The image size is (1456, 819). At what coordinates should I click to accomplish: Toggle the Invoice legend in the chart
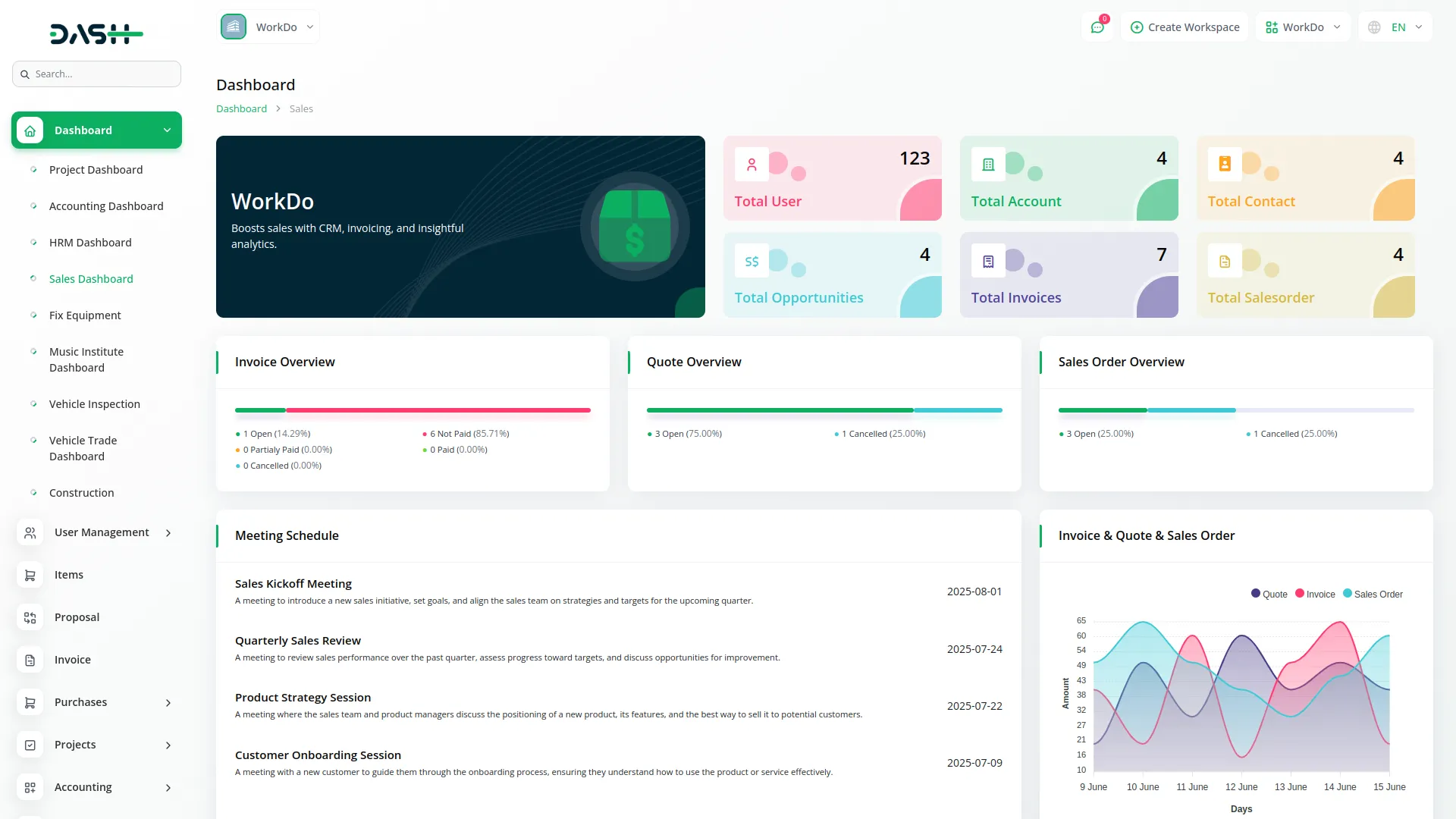(x=1315, y=594)
